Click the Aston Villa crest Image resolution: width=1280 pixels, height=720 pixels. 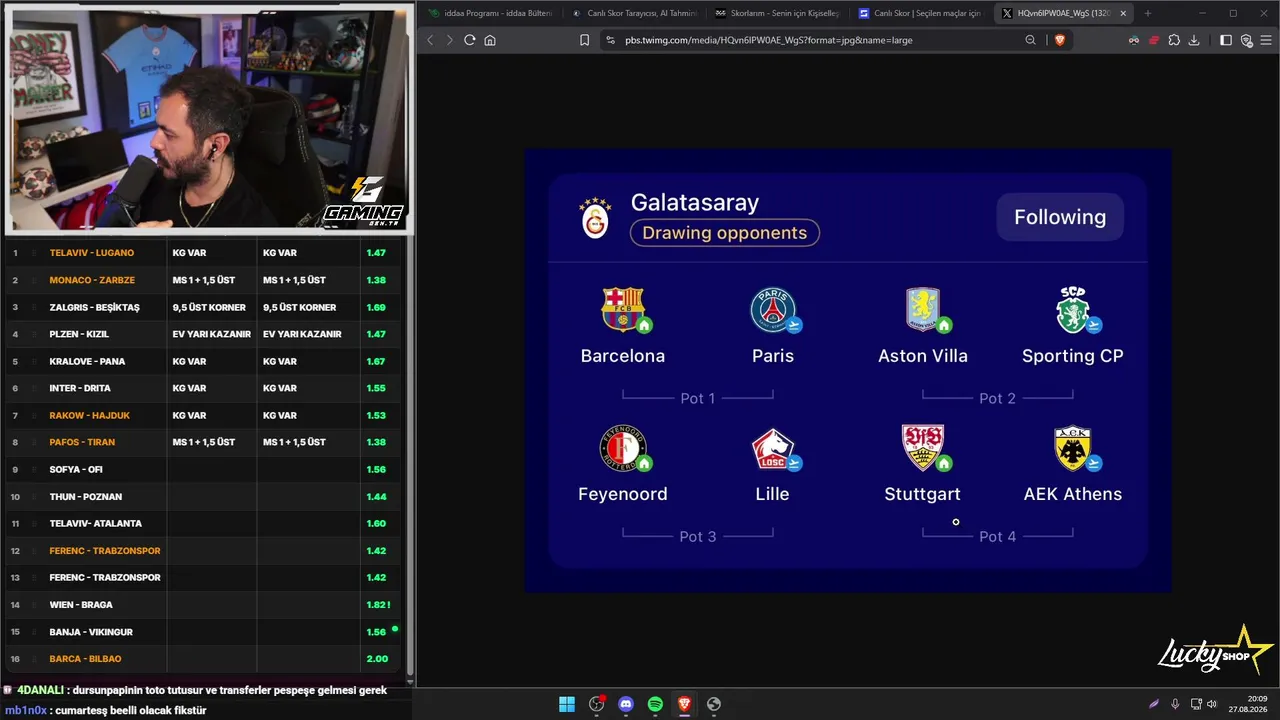pyautogui.click(x=923, y=310)
